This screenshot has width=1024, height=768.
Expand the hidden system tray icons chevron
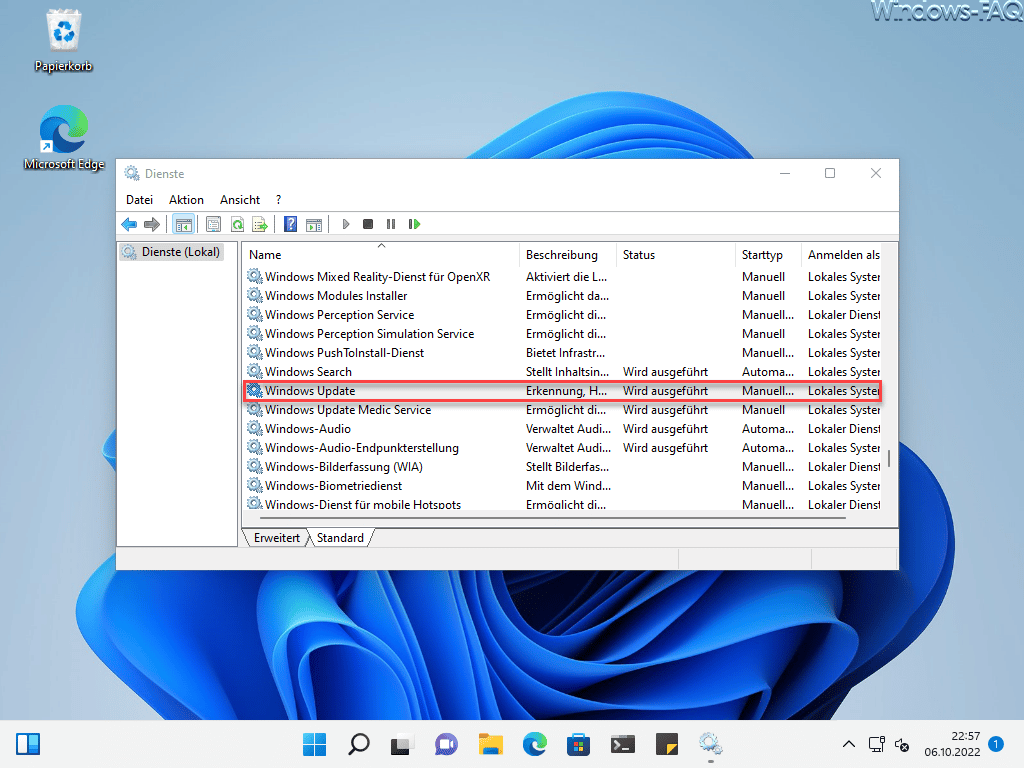848,744
